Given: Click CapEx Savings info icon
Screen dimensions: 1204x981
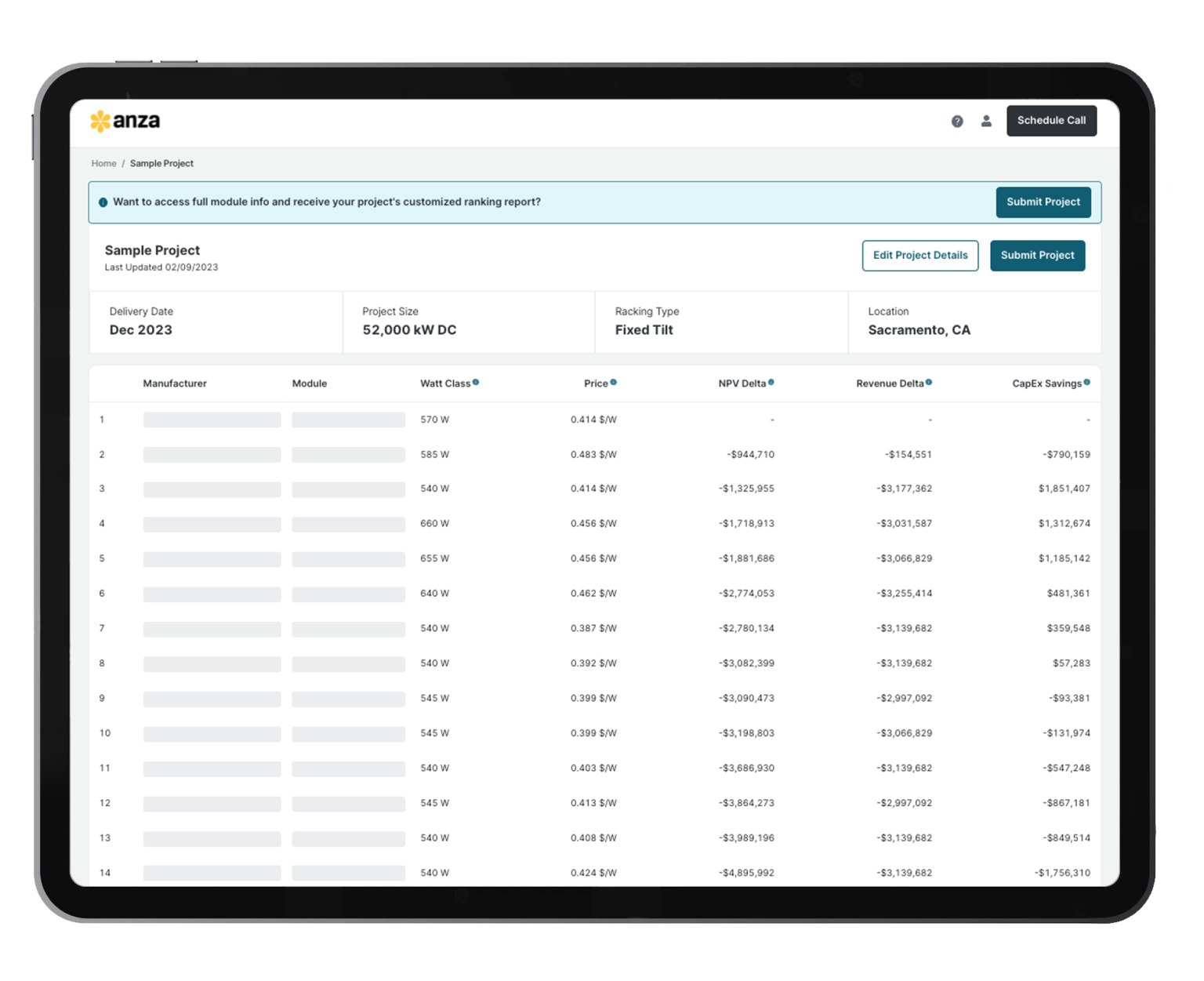Looking at the screenshot, I should (x=1086, y=383).
